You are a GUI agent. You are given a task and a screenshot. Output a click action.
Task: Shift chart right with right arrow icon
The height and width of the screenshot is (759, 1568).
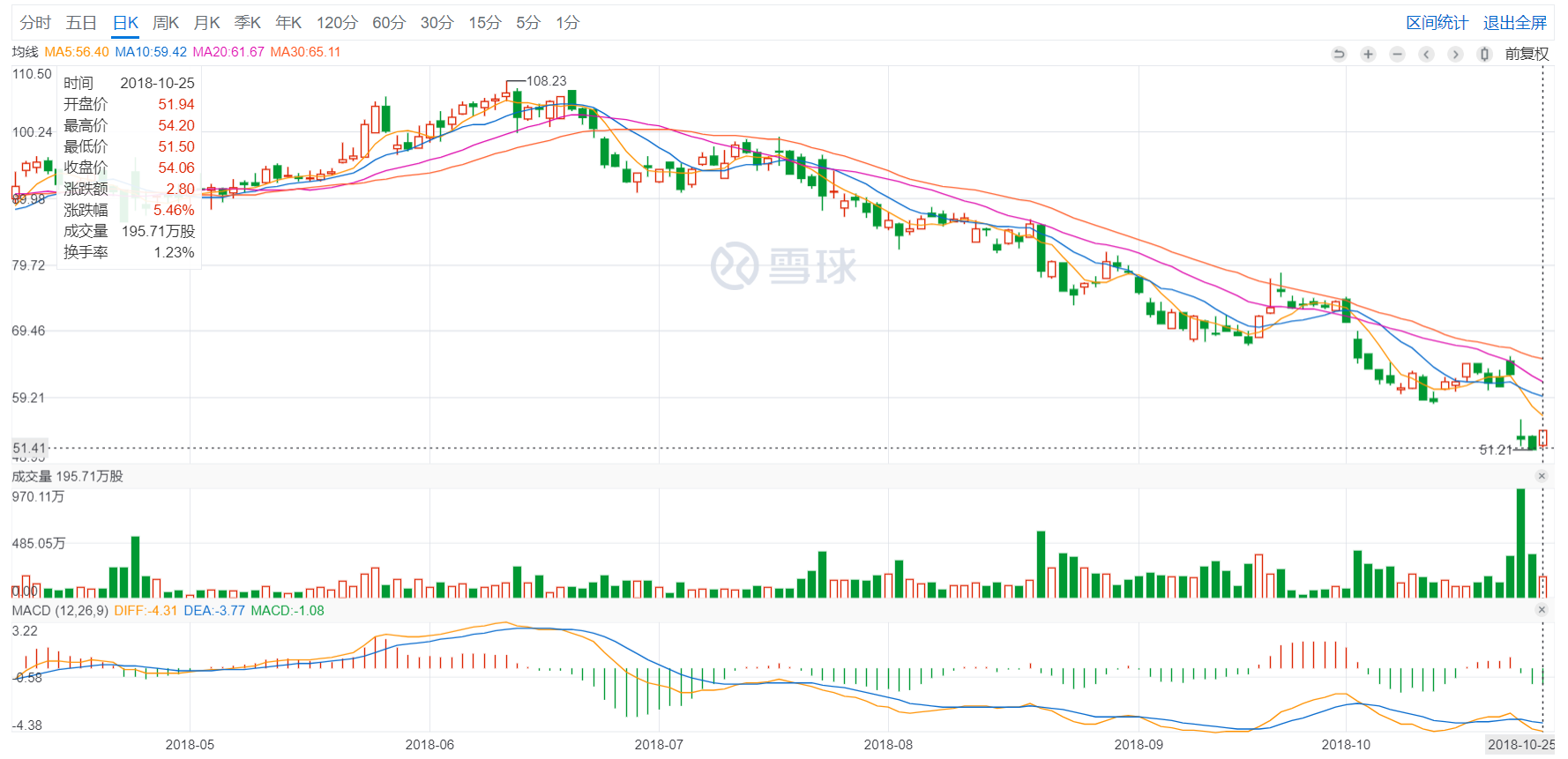(1455, 54)
